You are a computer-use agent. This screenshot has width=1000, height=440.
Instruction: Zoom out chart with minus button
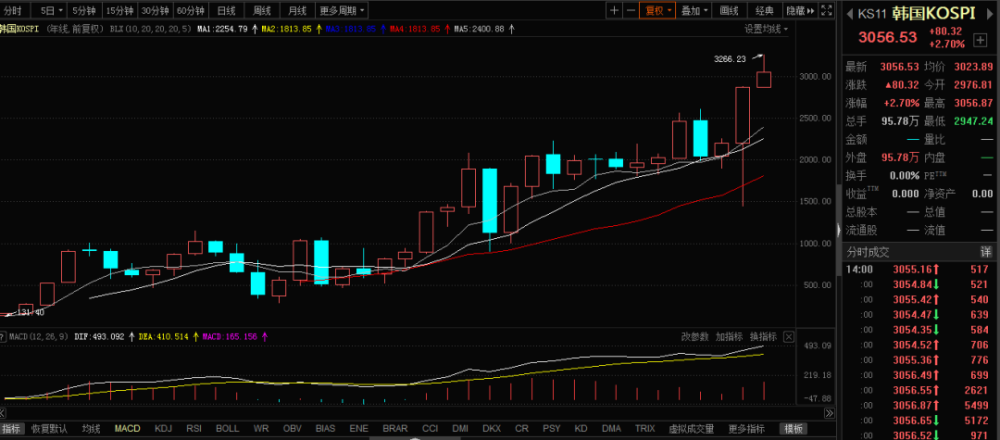pos(631,11)
